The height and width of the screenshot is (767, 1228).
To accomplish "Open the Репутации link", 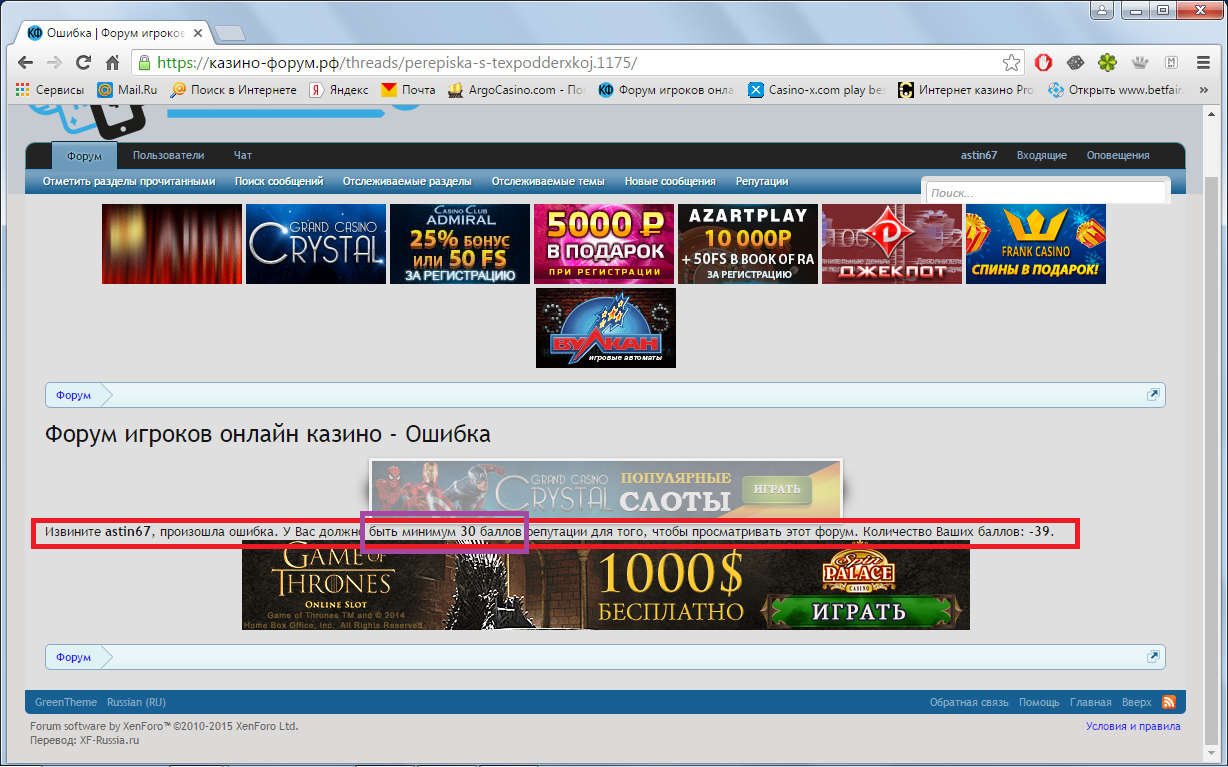I will (x=762, y=181).
